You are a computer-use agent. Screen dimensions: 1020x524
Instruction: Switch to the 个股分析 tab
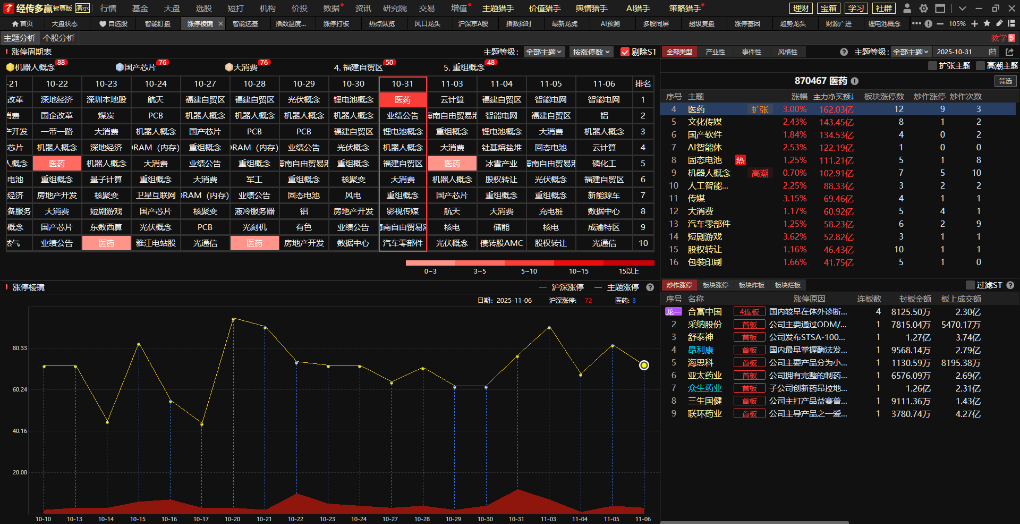pyautogui.click(x=57, y=37)
